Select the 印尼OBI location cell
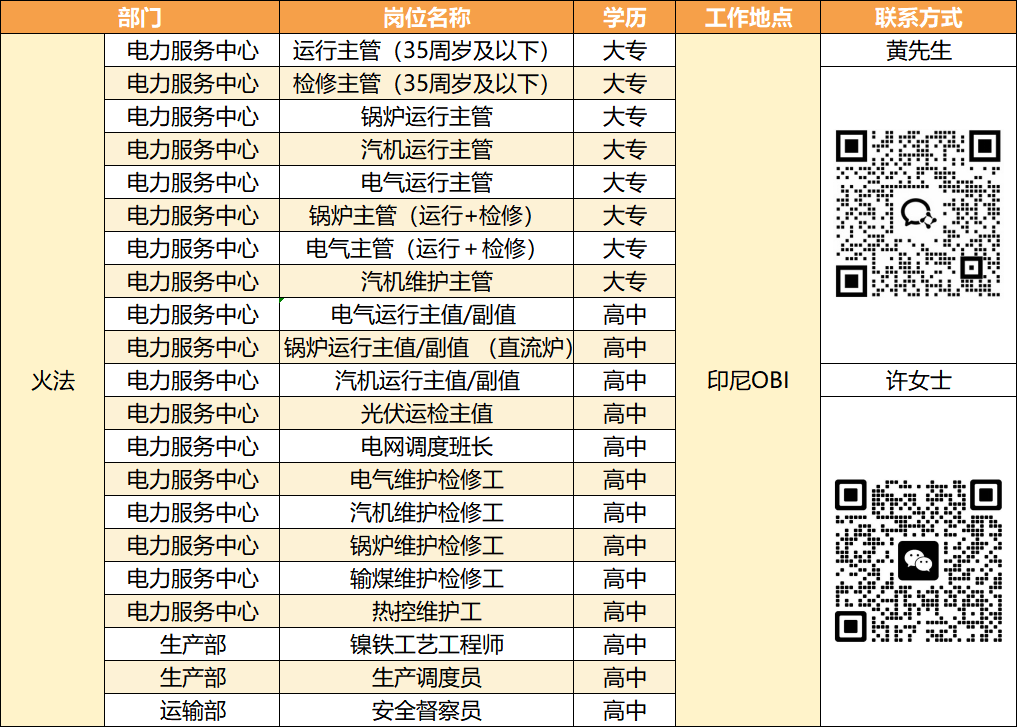The image size is (1018, 728). [x=748, y=381]
